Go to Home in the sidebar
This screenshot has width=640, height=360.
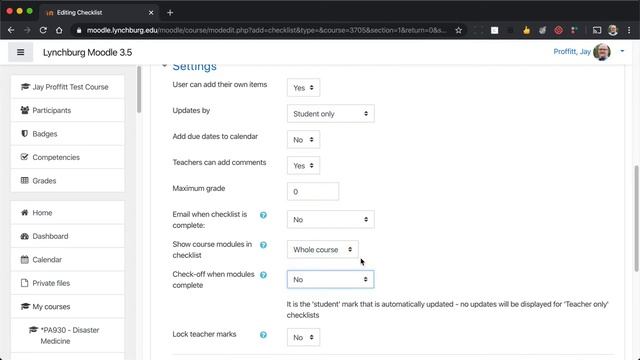[x=67, y=213]
